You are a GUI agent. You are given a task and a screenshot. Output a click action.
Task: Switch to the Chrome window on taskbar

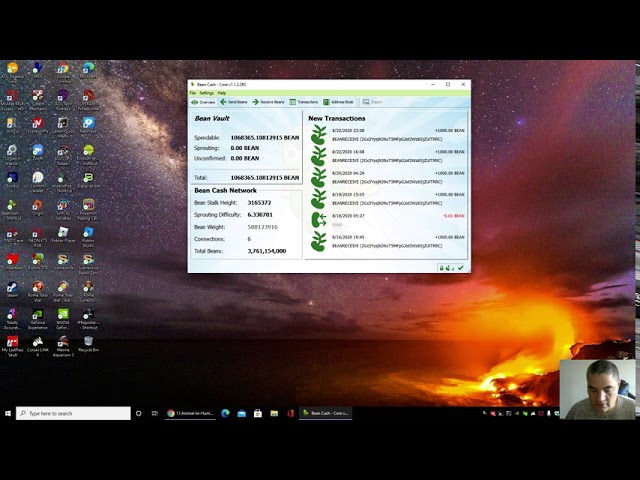[x=190, y=413]
